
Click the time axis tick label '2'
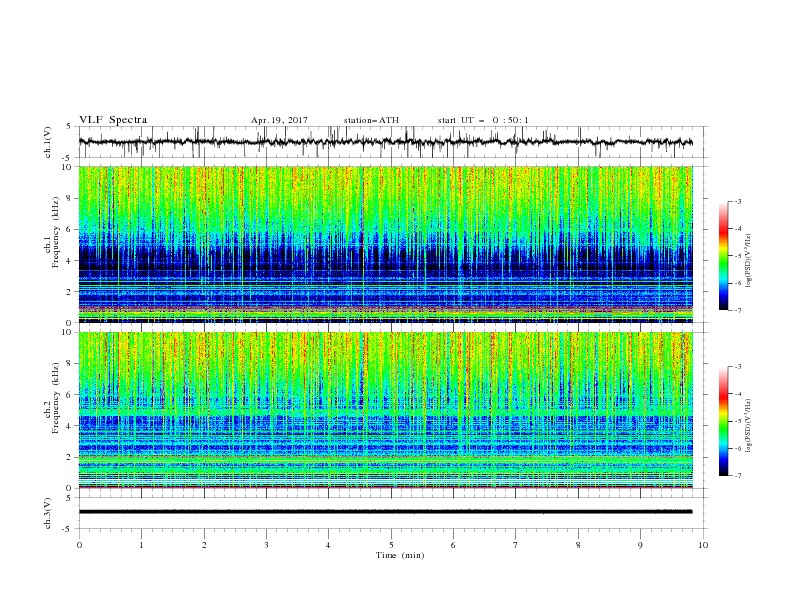click(x=204, y=545)
